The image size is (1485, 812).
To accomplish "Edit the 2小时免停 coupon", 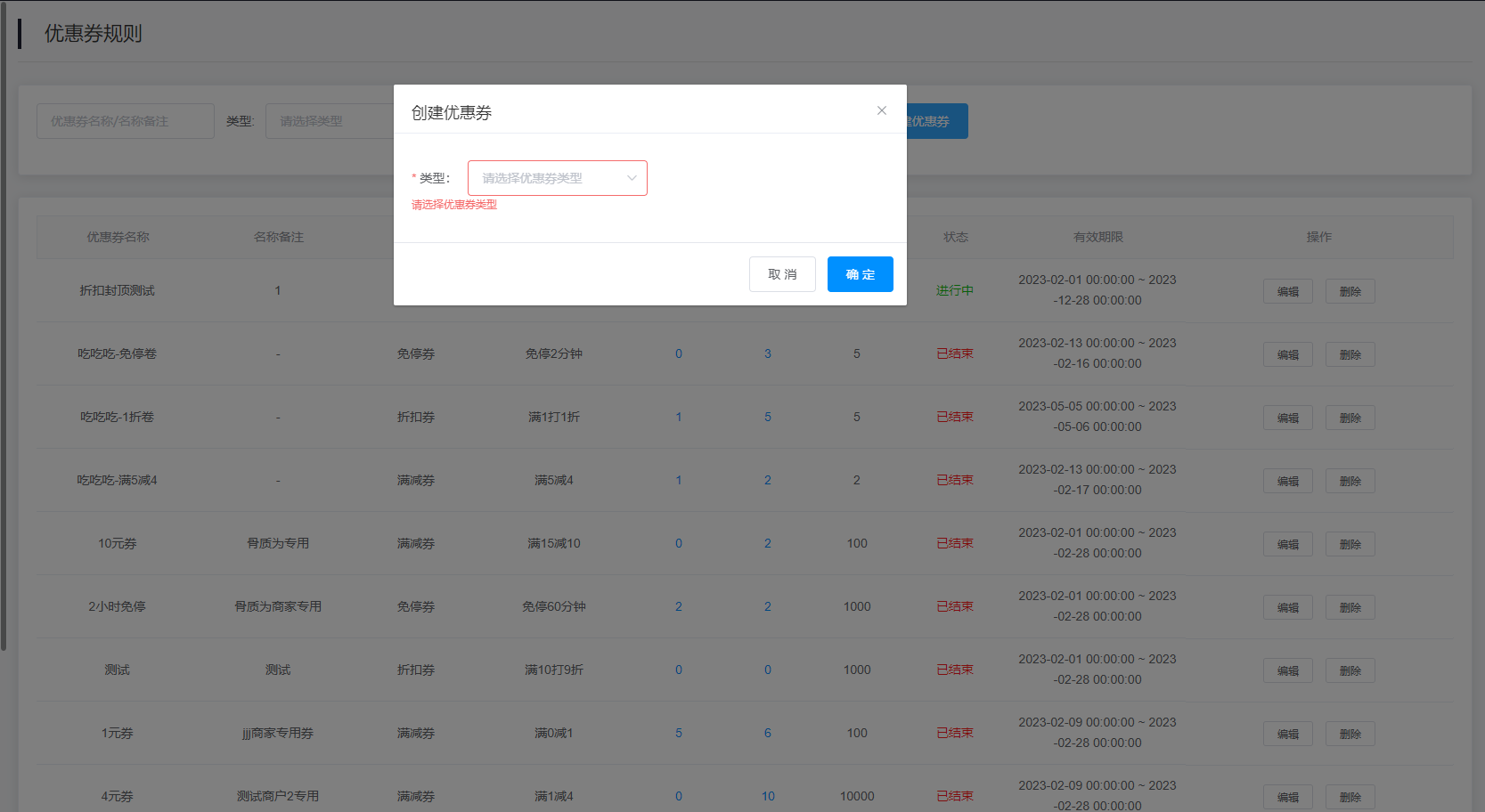I will (x=1287, y=607).
